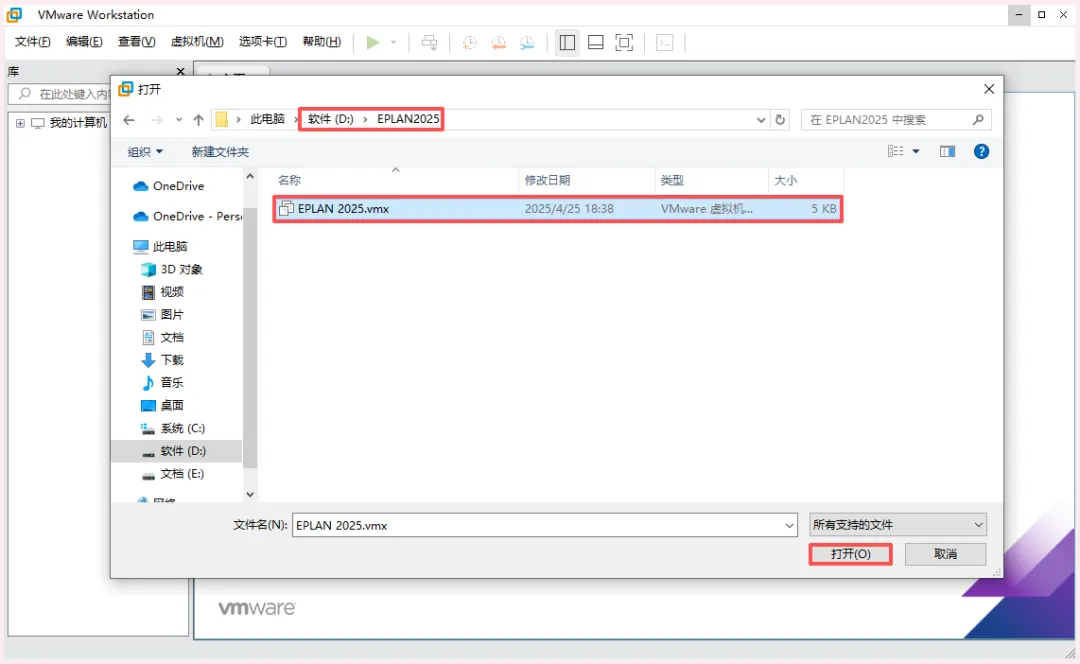Click forward arrow in open dialog
The image size is (1080, 664).
(156, 120)
